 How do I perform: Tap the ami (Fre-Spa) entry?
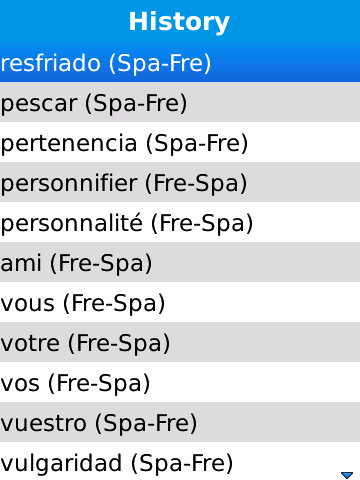tap(180, 262)
